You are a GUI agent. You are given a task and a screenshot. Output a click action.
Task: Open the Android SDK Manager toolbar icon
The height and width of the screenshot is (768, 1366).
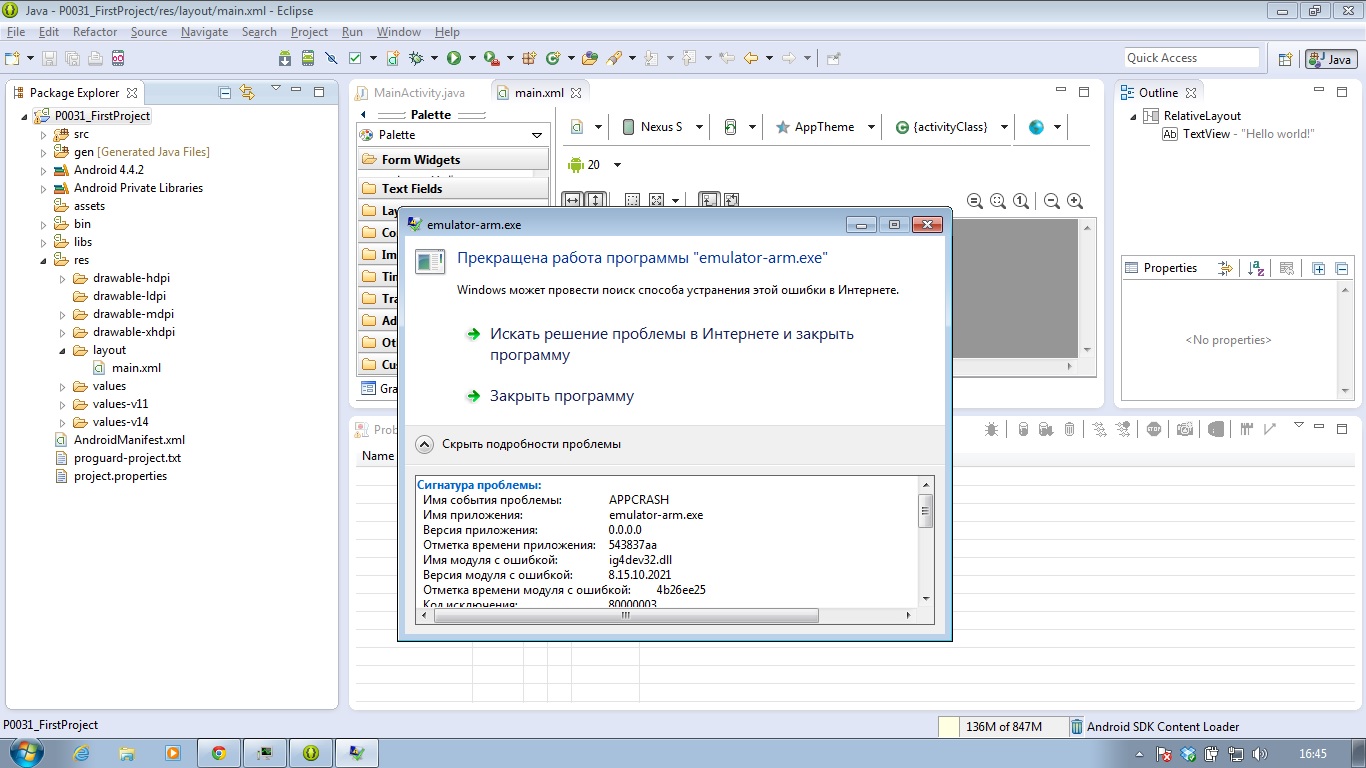click(285, 58)
